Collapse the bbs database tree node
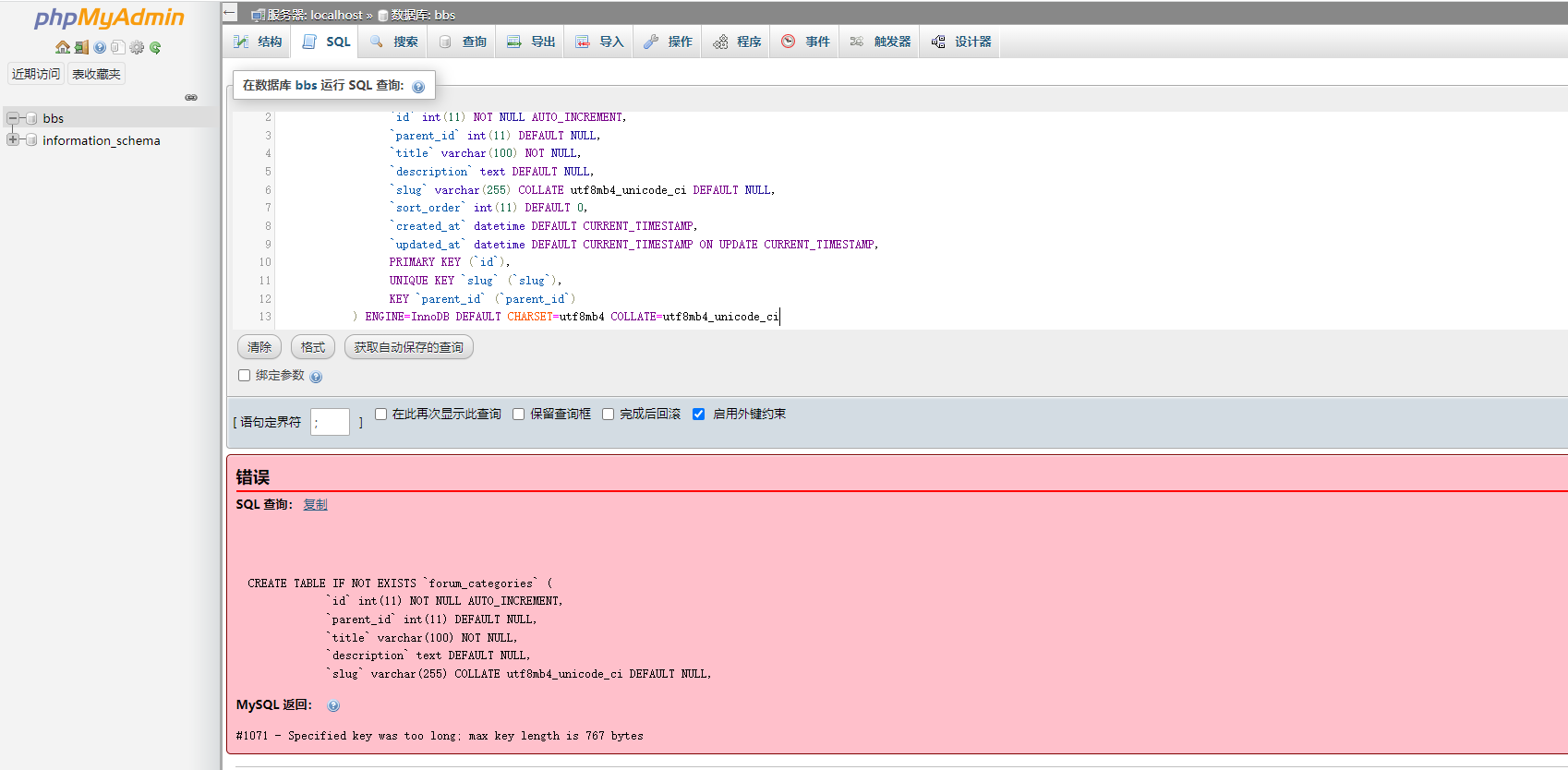Image resolution: width=1568 pixels, height=770 pixels. pos(13,118)
